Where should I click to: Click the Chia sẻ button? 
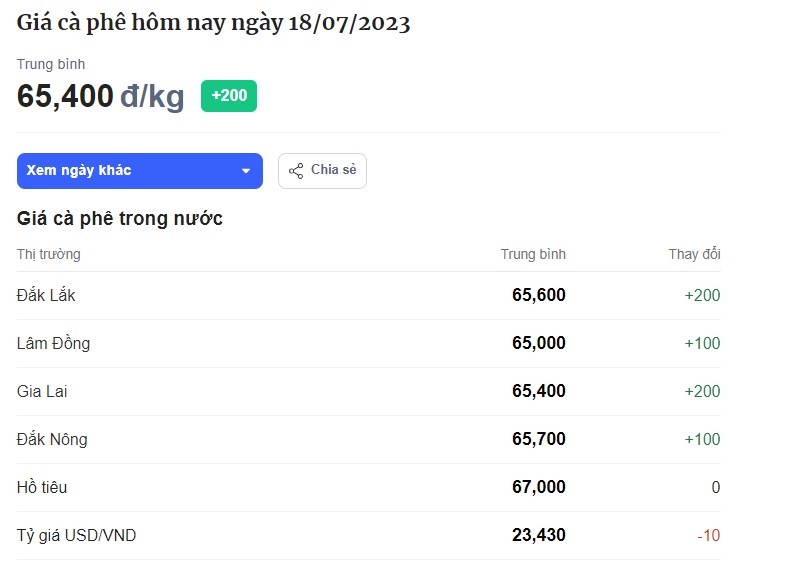[322, 171]
